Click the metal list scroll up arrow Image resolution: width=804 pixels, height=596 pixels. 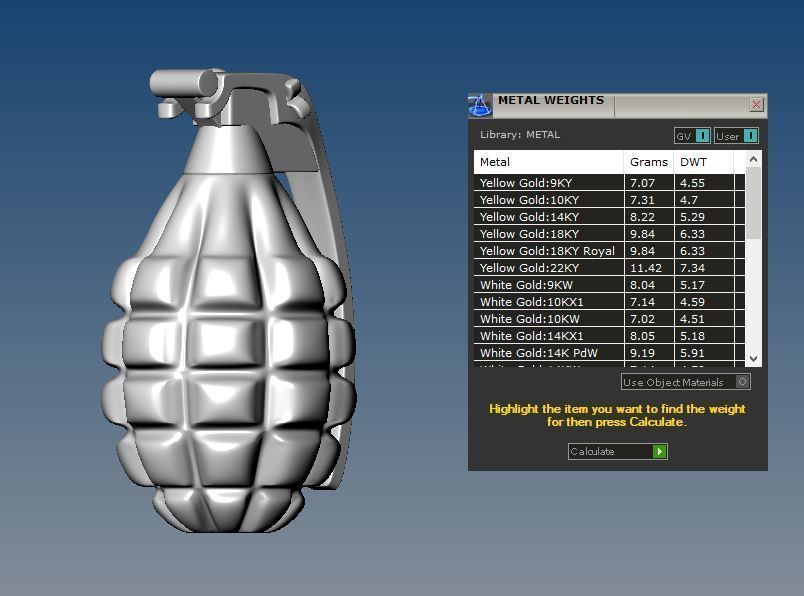click(x=753, y=160)
